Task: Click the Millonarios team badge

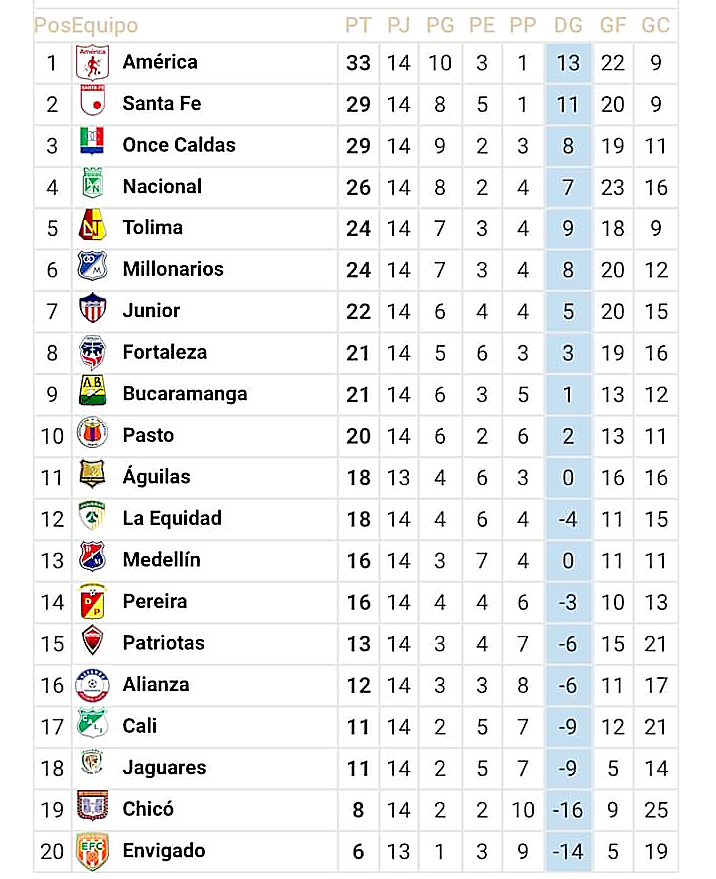Action: [x=92, y=269]
